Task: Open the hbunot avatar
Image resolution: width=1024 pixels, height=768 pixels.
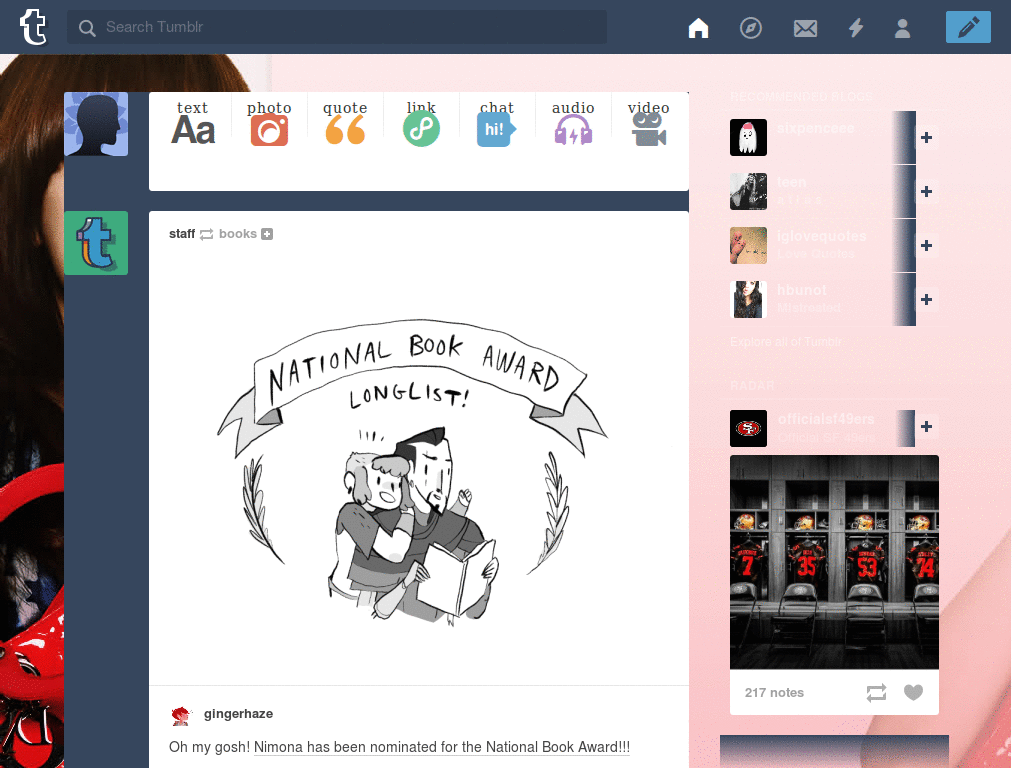Action: (748, 299)
